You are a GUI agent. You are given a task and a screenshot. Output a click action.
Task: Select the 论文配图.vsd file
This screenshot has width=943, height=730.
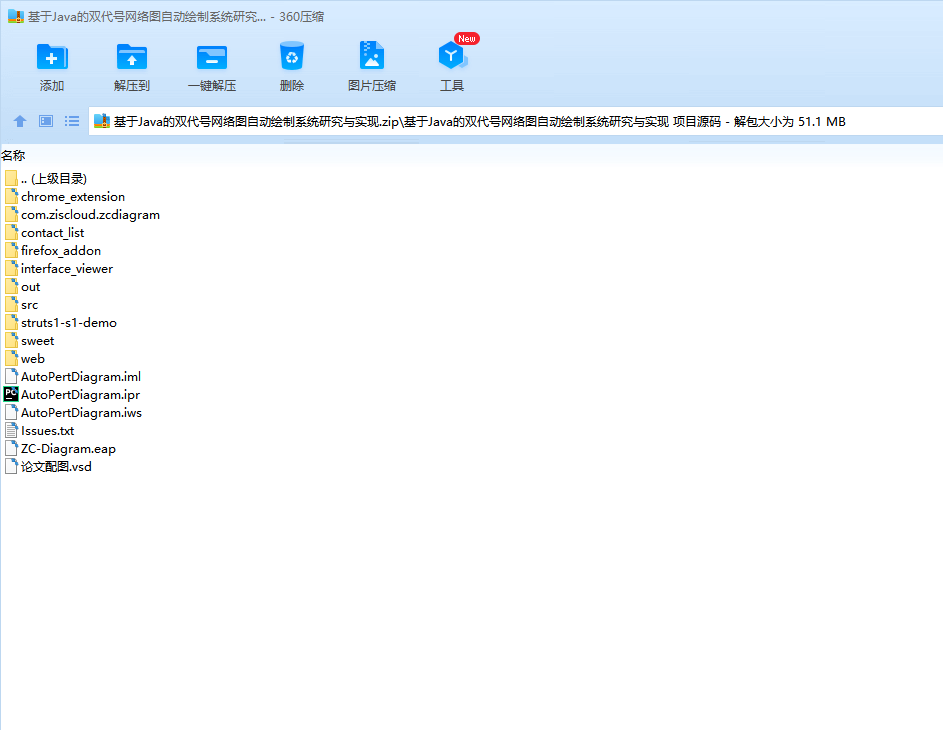pyautogui.click(x=48, y=467)
